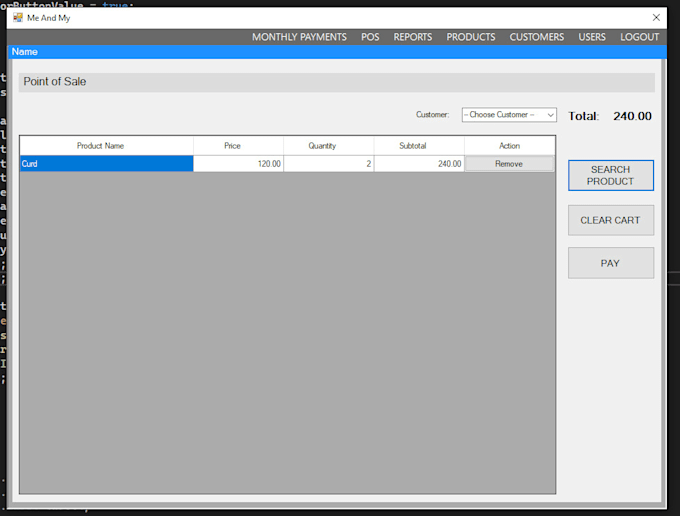Go to the POS menu item
680x516 pixels.
(370, 37)
